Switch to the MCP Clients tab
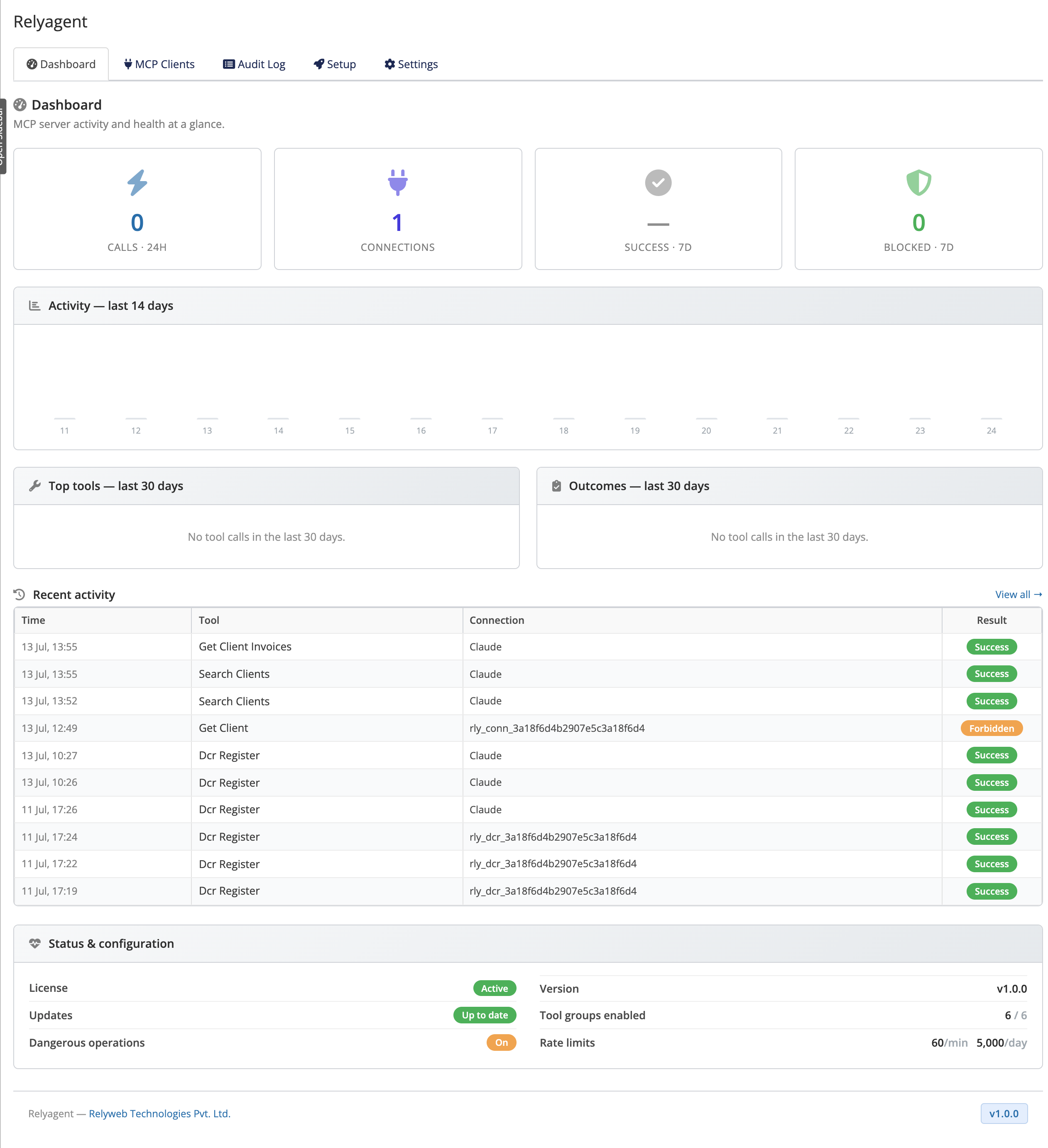Viewport: 1048px width, 1148px height. coord(159,64)
